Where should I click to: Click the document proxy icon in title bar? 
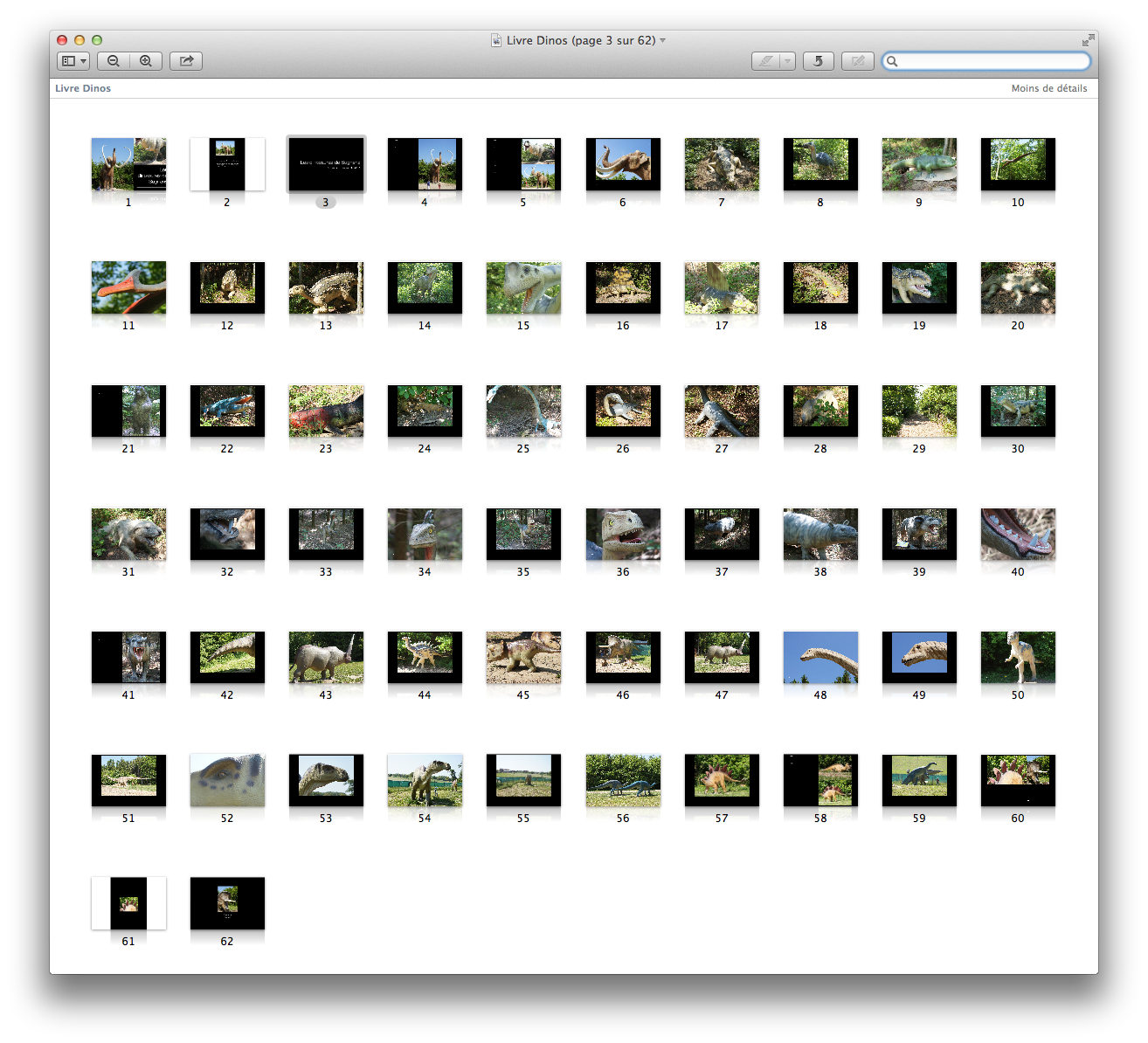(496, 40)
